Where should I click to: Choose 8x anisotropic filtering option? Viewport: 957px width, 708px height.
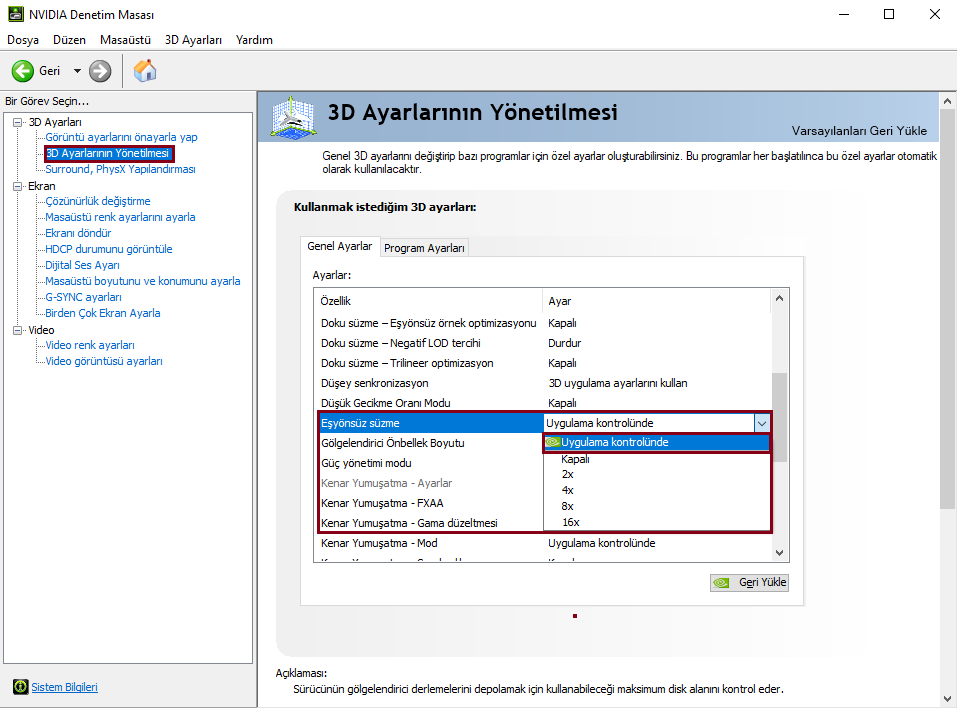[x=657, y=506]
